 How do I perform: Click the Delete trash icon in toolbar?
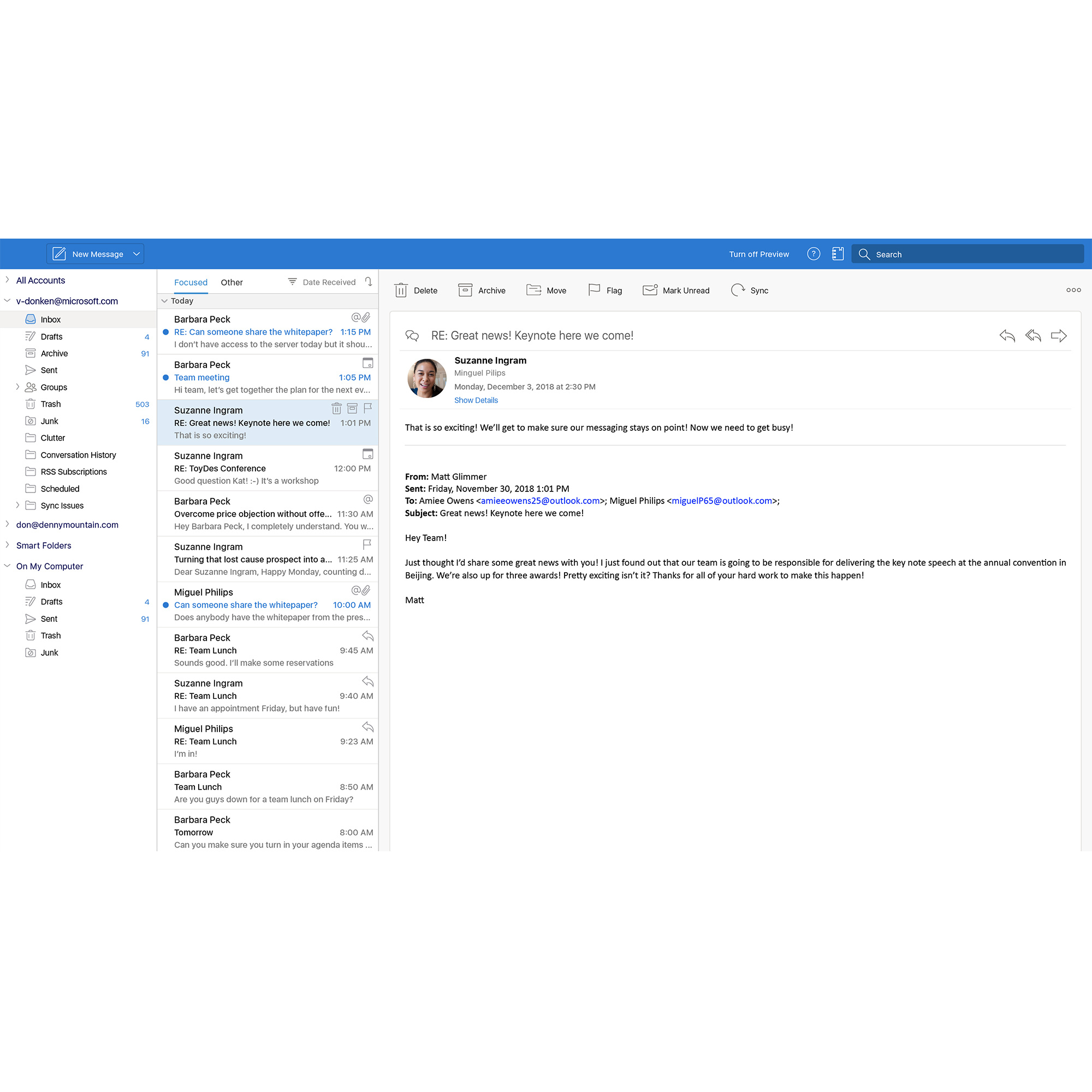coord(401,290)
